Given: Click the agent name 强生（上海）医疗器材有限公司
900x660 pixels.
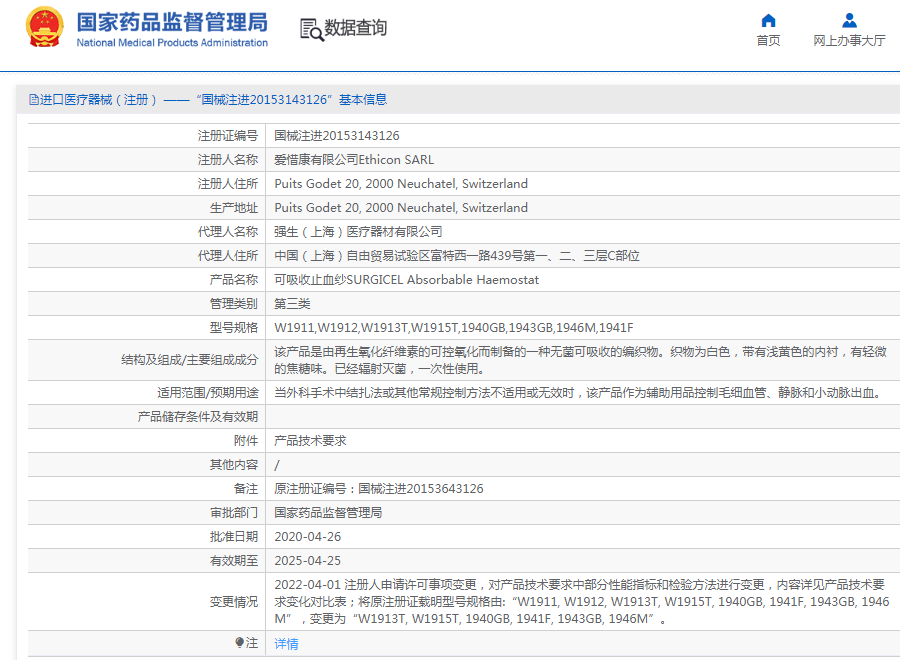Looking at the screenshot, I should tap(358, 232).
